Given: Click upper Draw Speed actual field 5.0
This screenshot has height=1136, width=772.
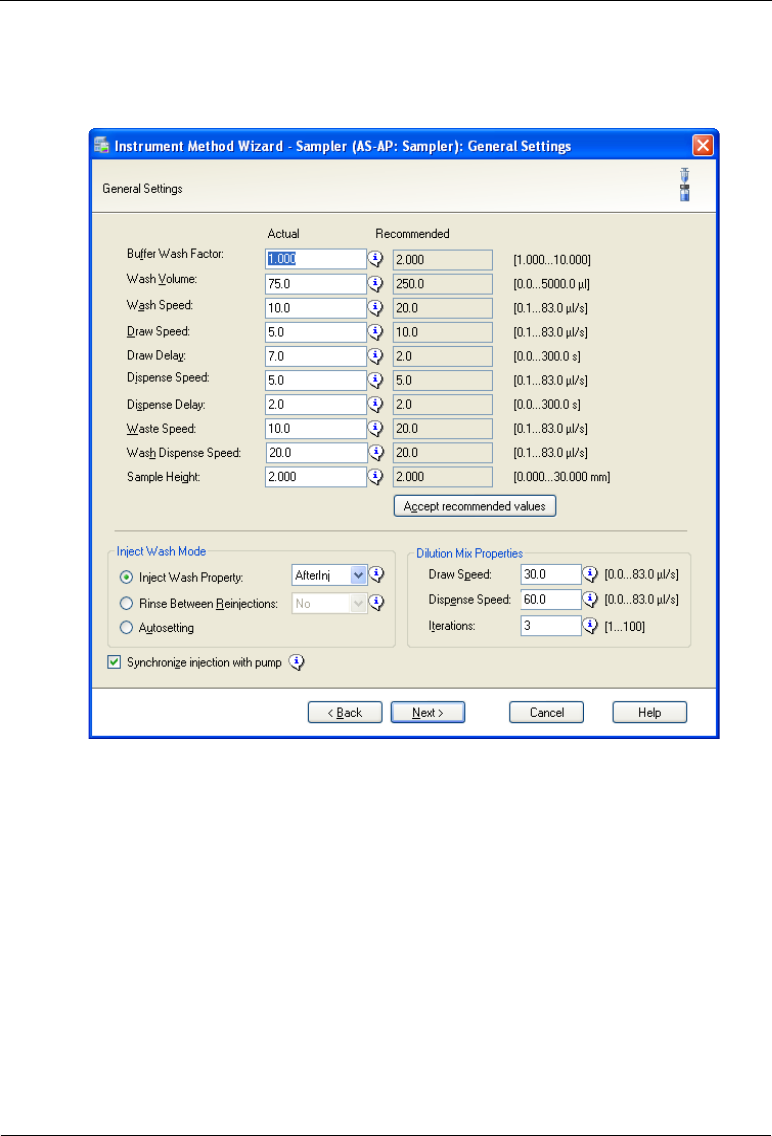Looking at the screenshot, I should pos(316,332).
